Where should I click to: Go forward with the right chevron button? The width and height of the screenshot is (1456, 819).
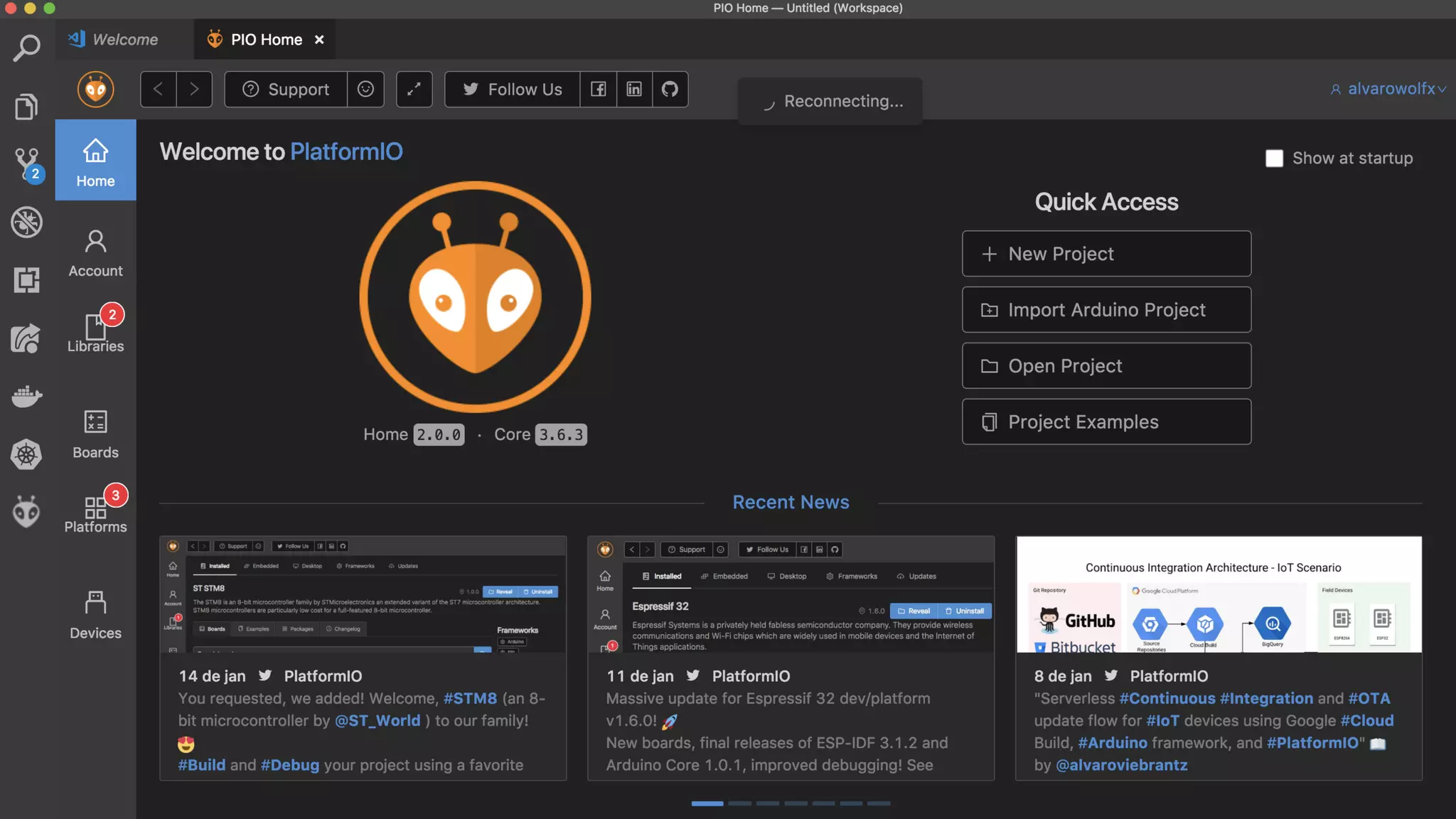point(194,89)
